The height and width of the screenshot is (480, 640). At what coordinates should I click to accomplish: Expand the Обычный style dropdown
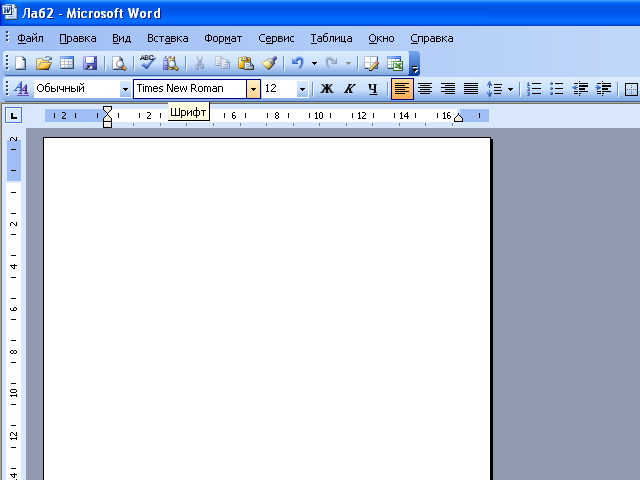point(125,89)
